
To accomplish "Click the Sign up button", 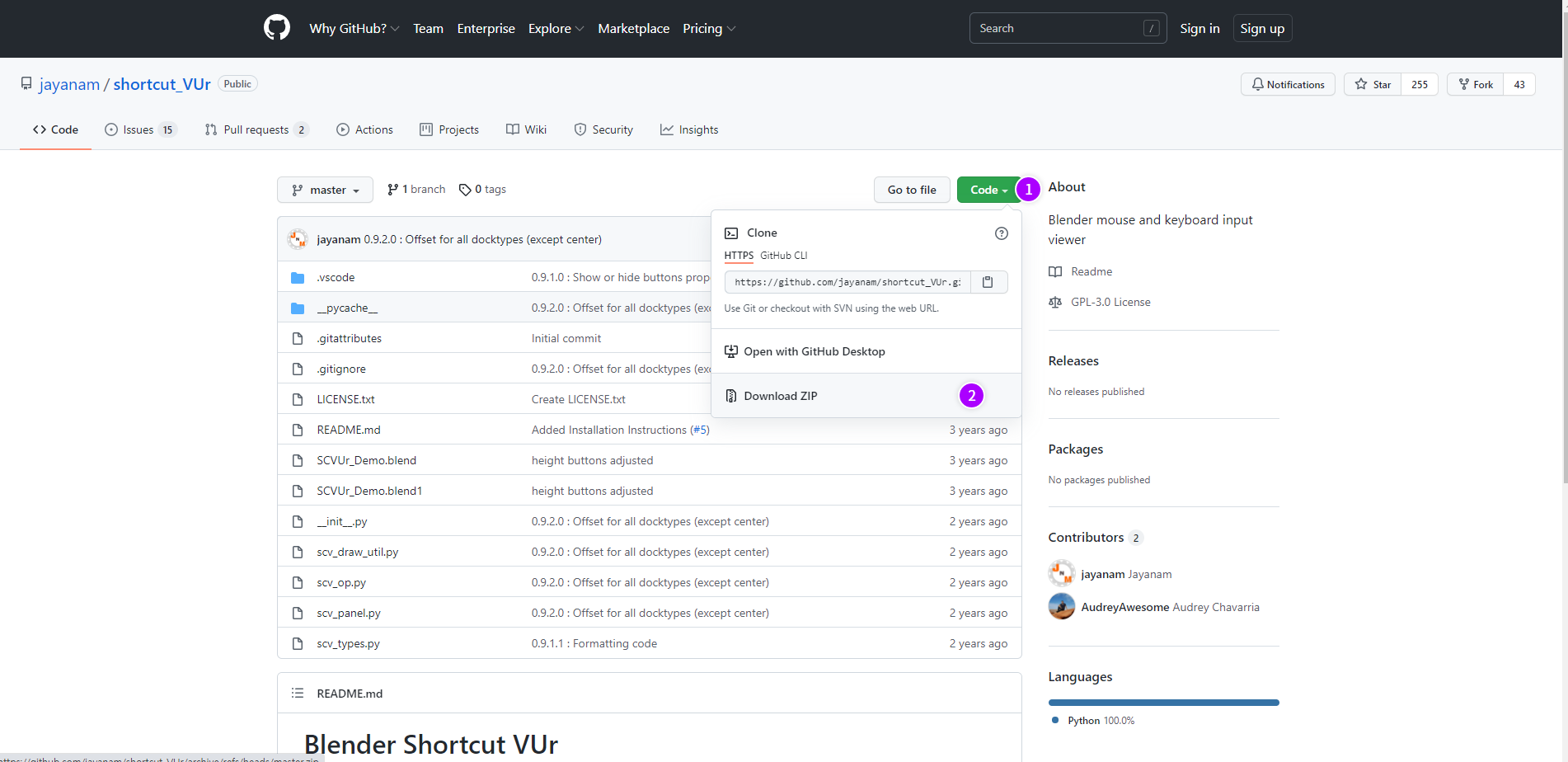I will tap(1262, 28).
